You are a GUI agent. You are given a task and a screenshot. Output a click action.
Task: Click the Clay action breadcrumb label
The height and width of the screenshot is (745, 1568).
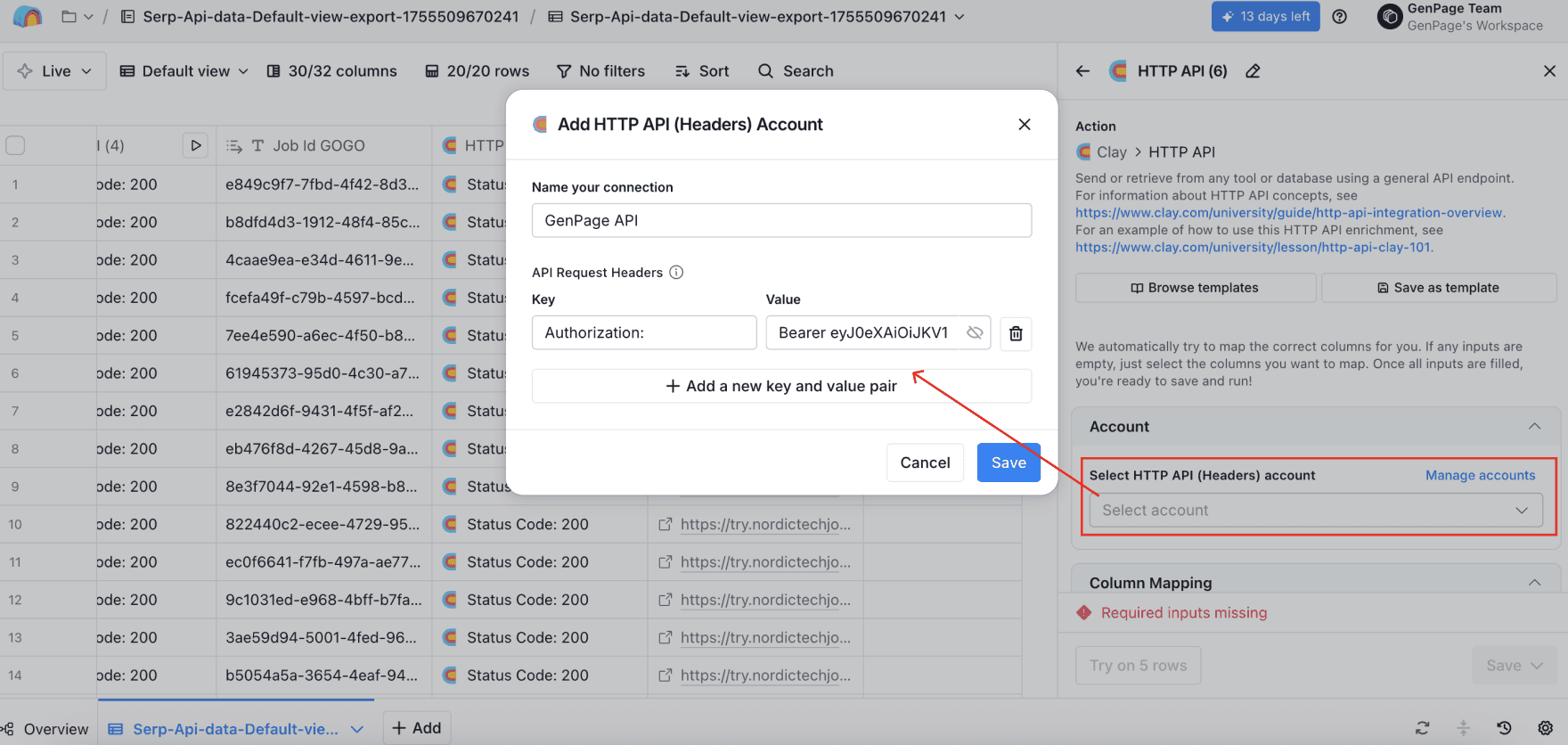[x=1111, y=152]
